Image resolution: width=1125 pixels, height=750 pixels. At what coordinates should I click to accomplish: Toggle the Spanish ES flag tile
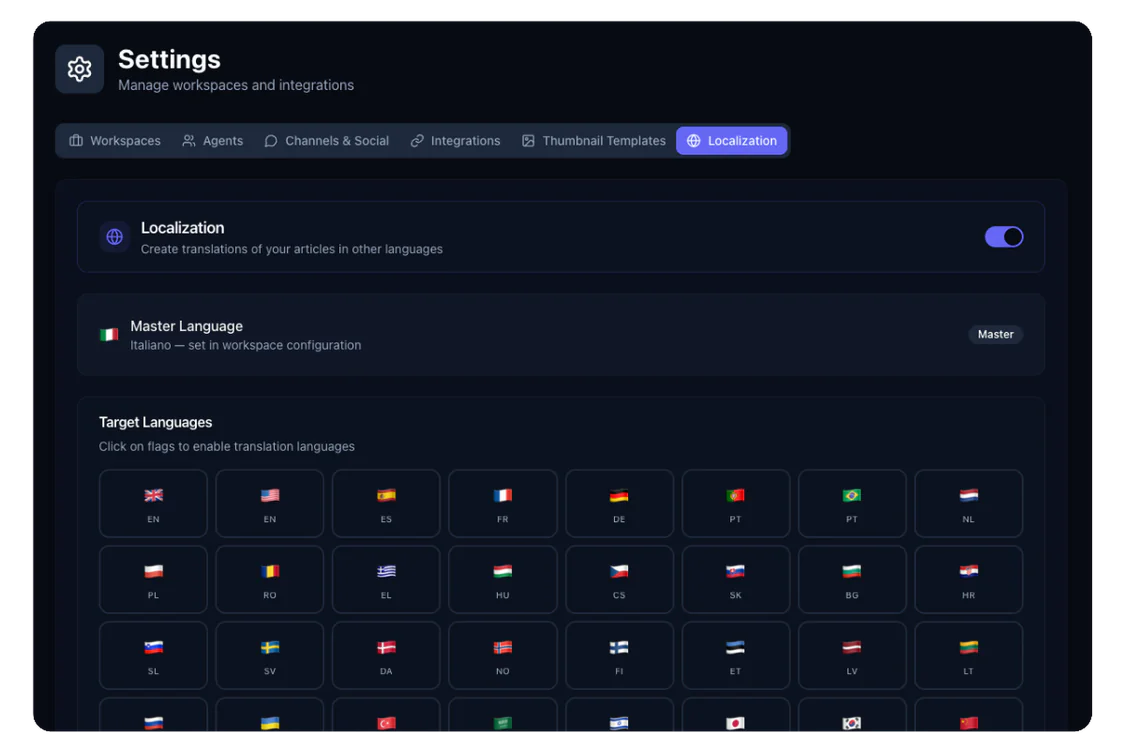[386, 504]
